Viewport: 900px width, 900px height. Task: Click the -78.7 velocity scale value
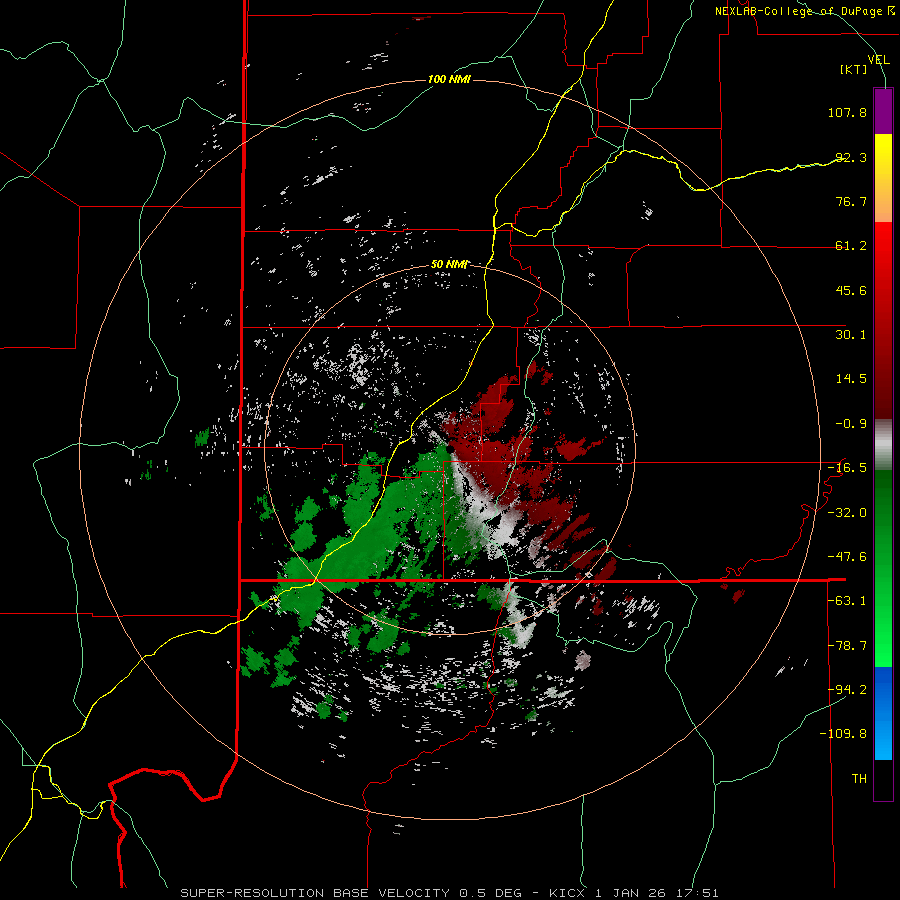pyautogui.click(x=847, y=646)
